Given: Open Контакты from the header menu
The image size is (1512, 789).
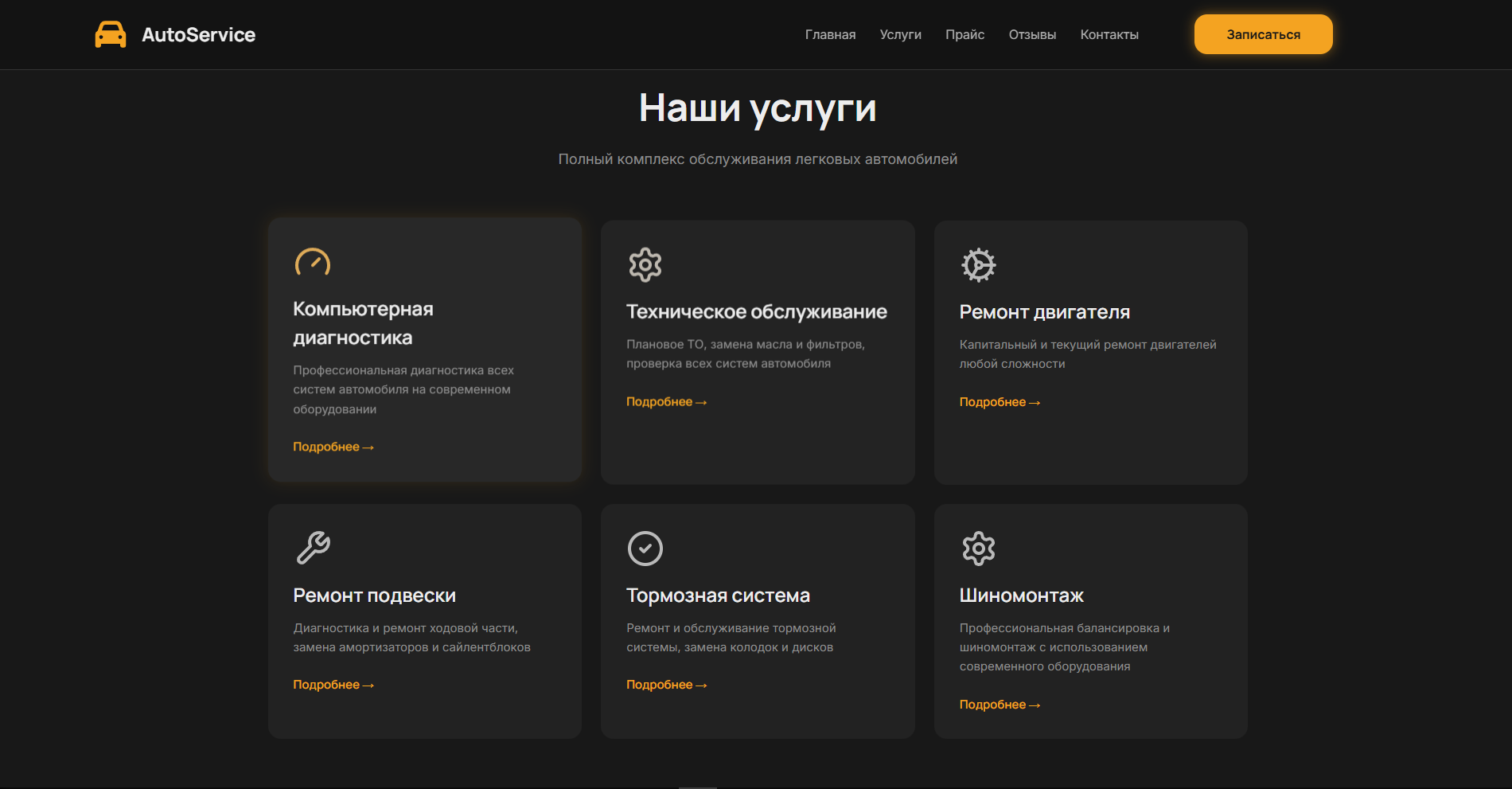Looking at the screenshot, I should coord(1109,34).
